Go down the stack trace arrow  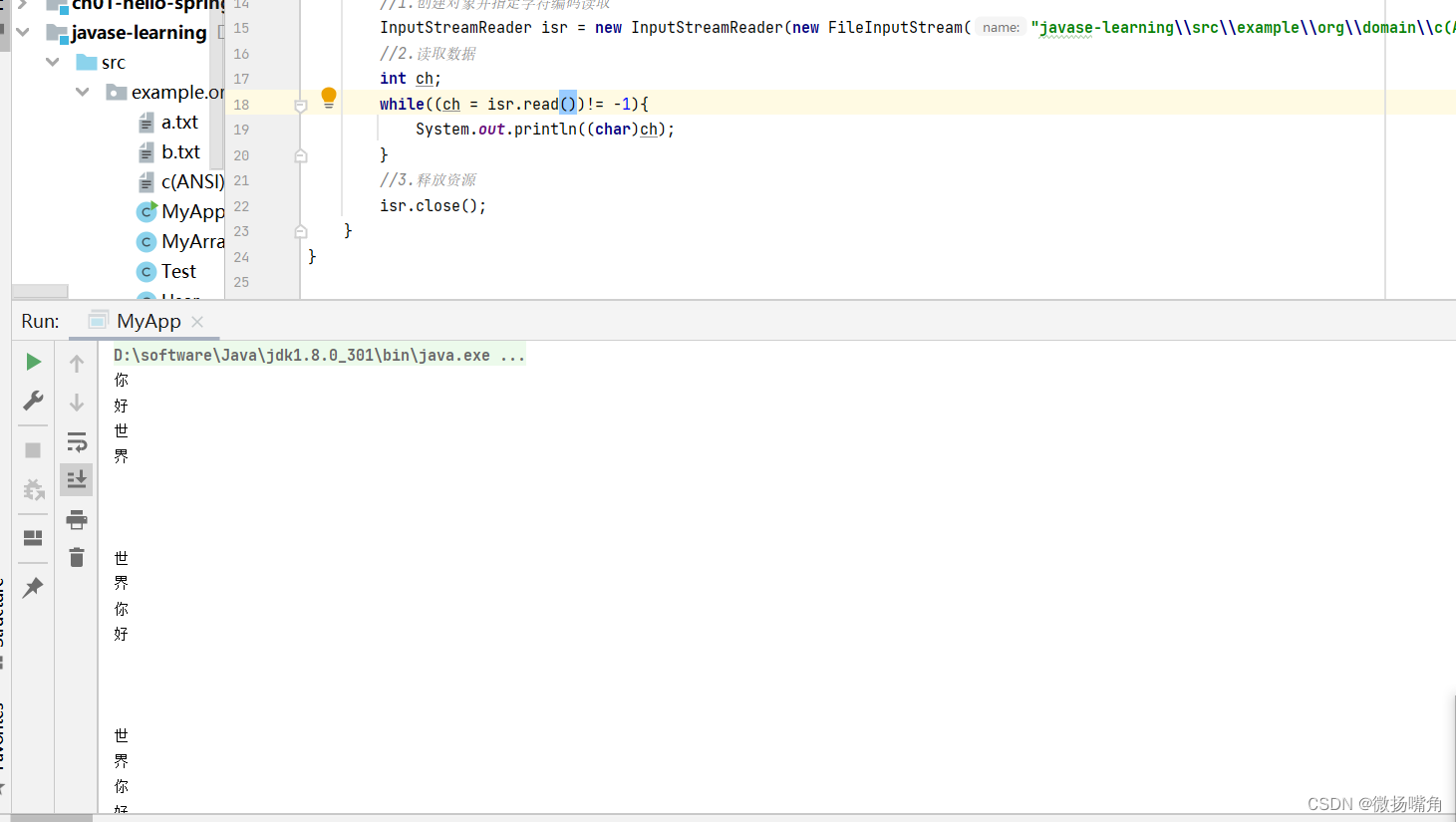tap(77, 403)
